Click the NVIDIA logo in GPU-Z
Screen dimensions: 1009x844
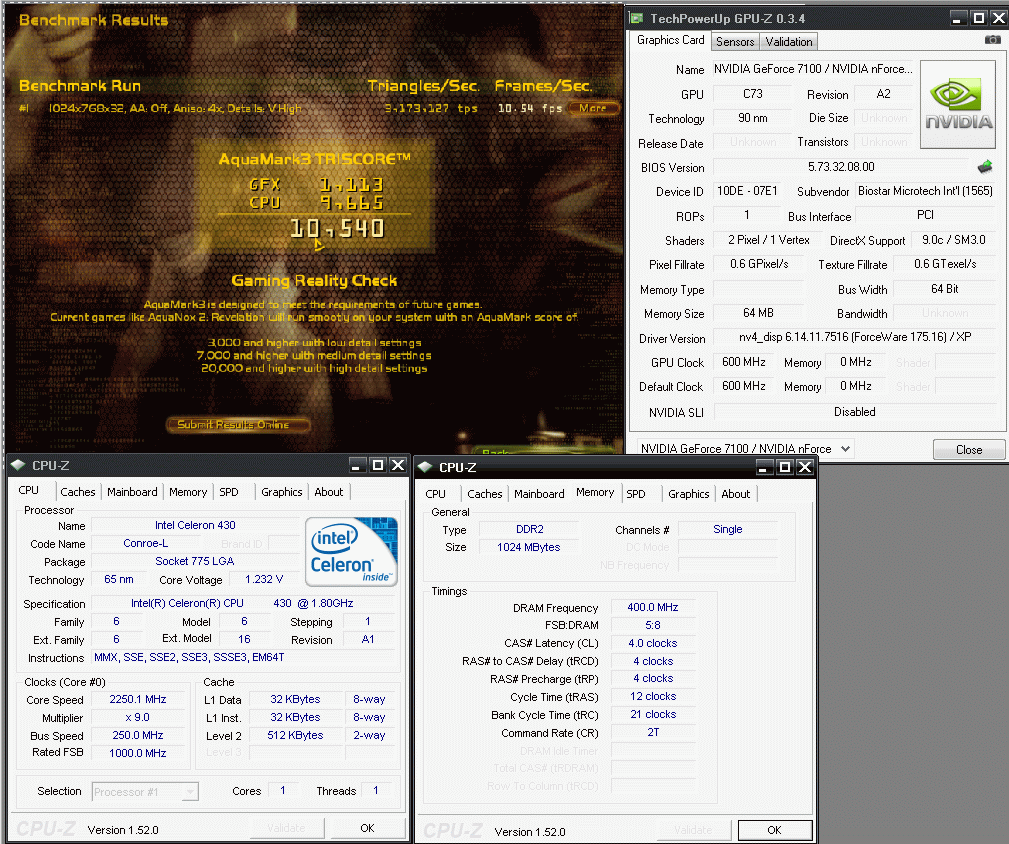point(958,105)
